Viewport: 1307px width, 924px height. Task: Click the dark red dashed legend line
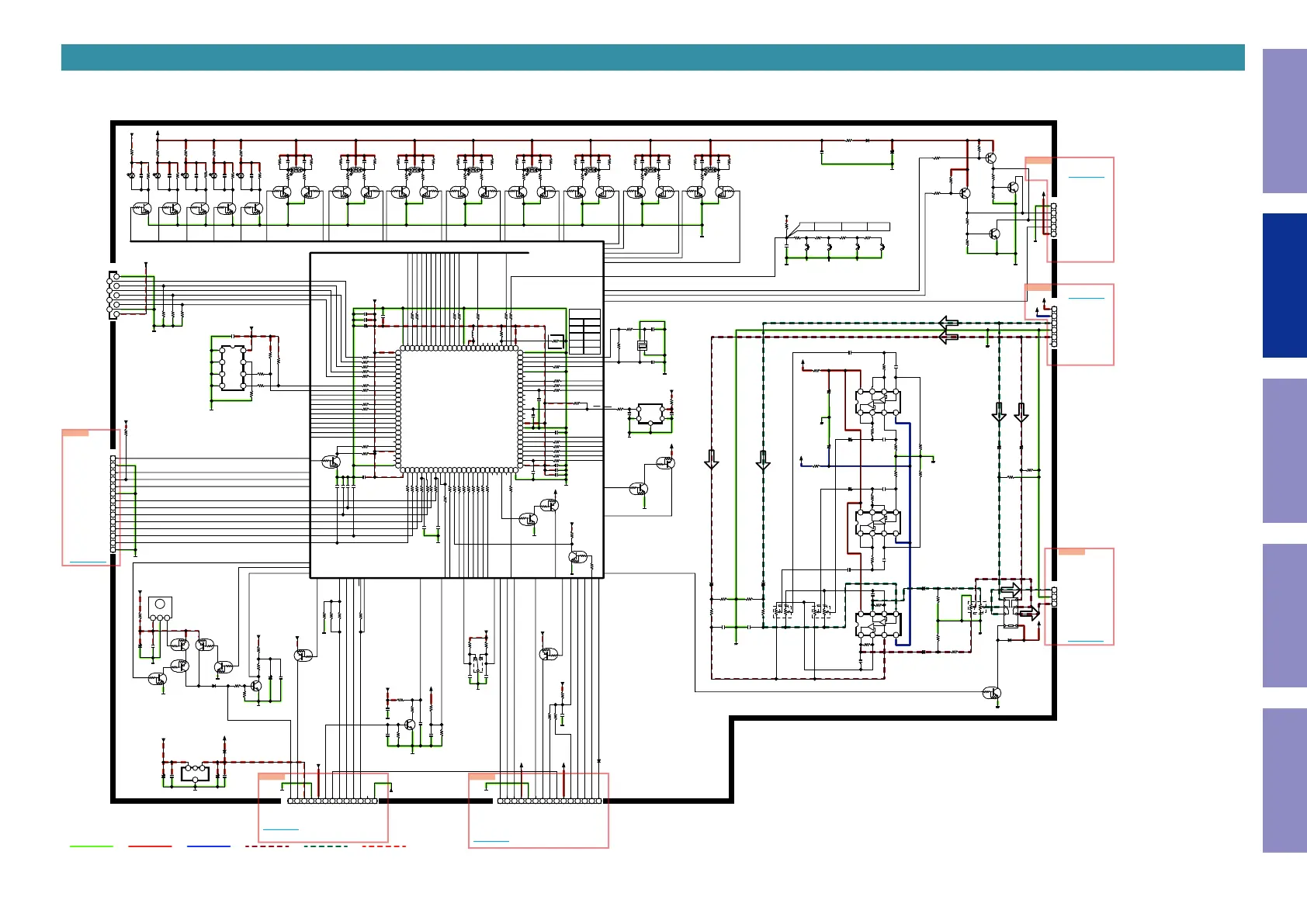267,846
